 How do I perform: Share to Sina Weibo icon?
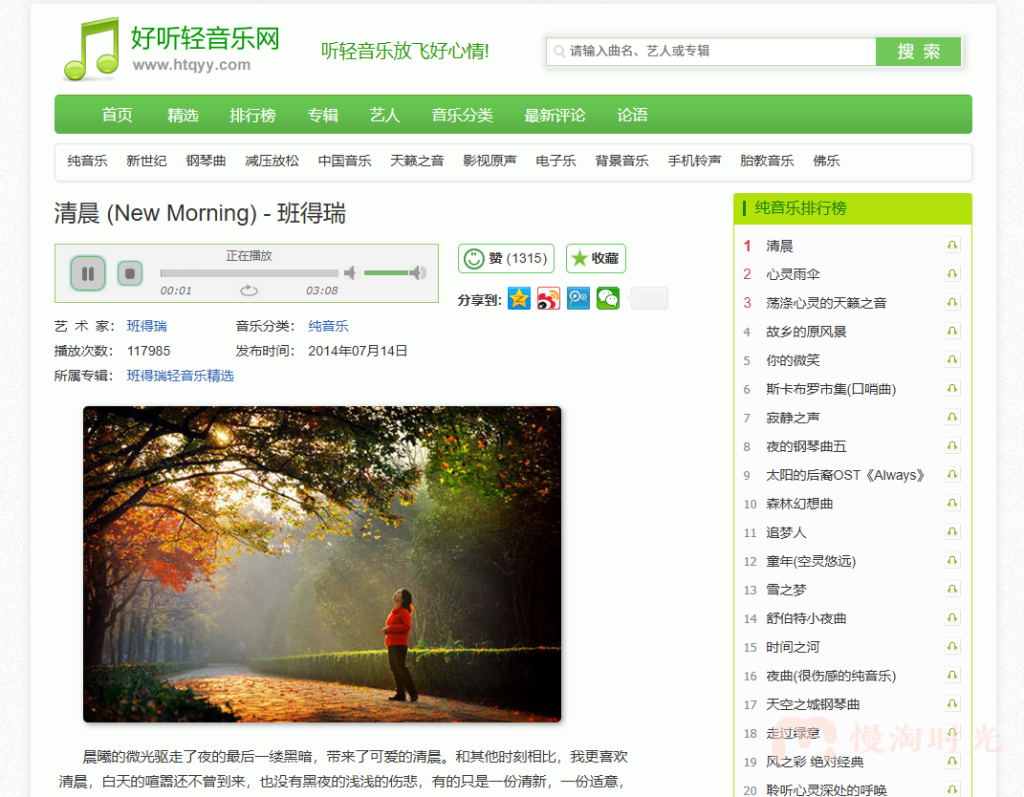549,299
